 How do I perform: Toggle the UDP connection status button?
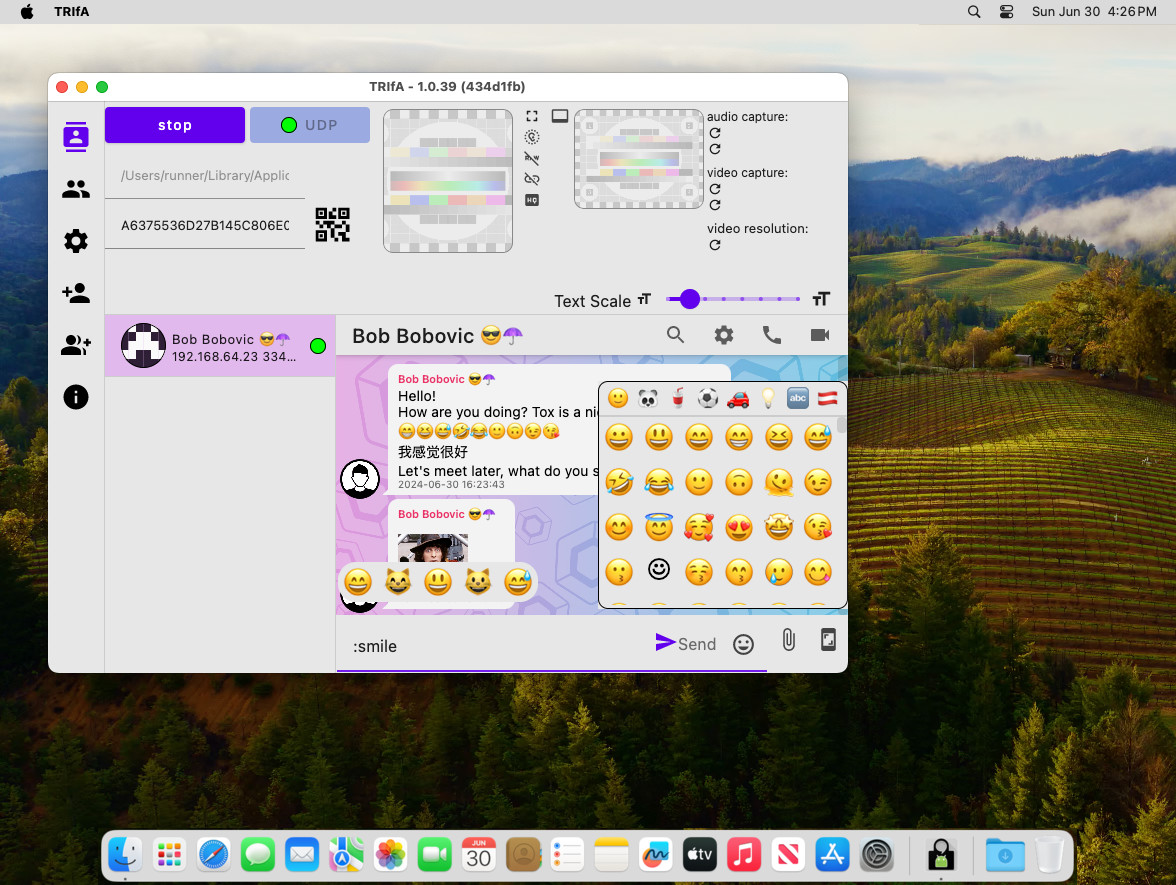coord(310,124)
